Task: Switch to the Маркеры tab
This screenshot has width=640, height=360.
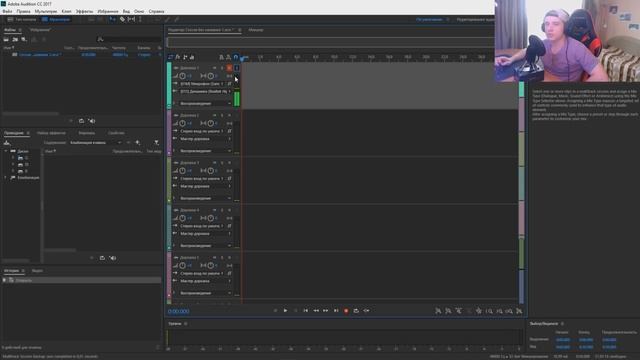Action: (87, 133)
